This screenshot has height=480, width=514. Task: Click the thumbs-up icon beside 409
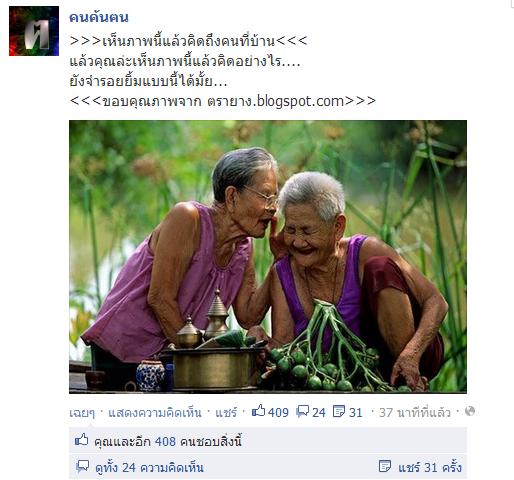258,411
